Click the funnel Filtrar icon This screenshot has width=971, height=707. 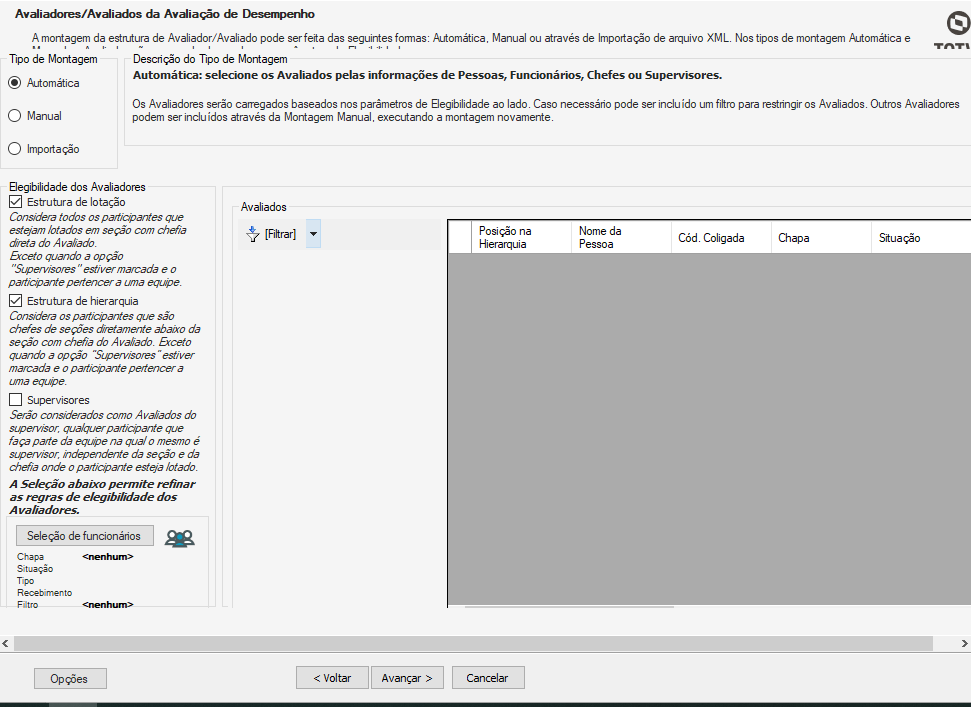coord(252,234)
